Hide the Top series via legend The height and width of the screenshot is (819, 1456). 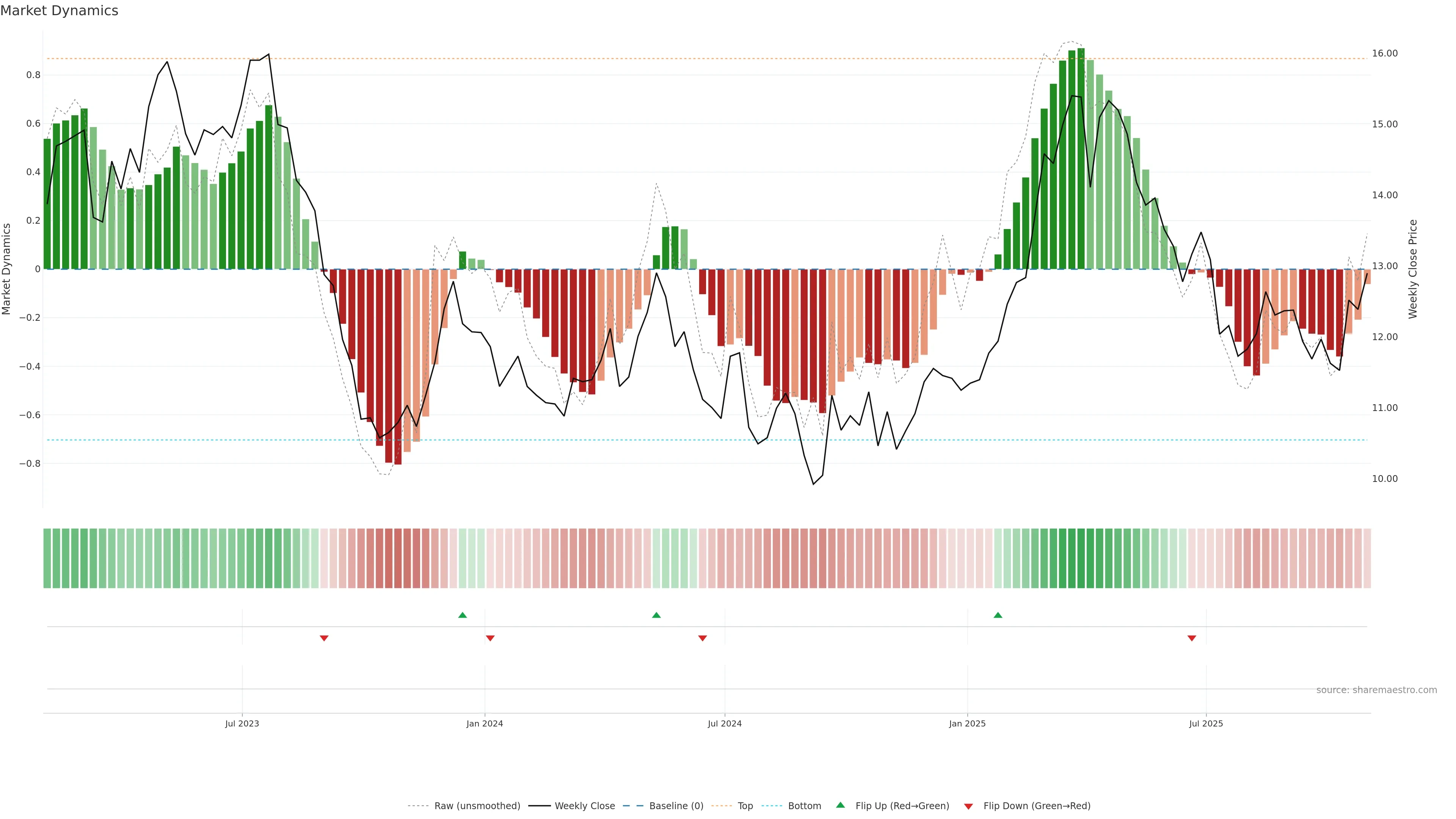click(745, 806)
